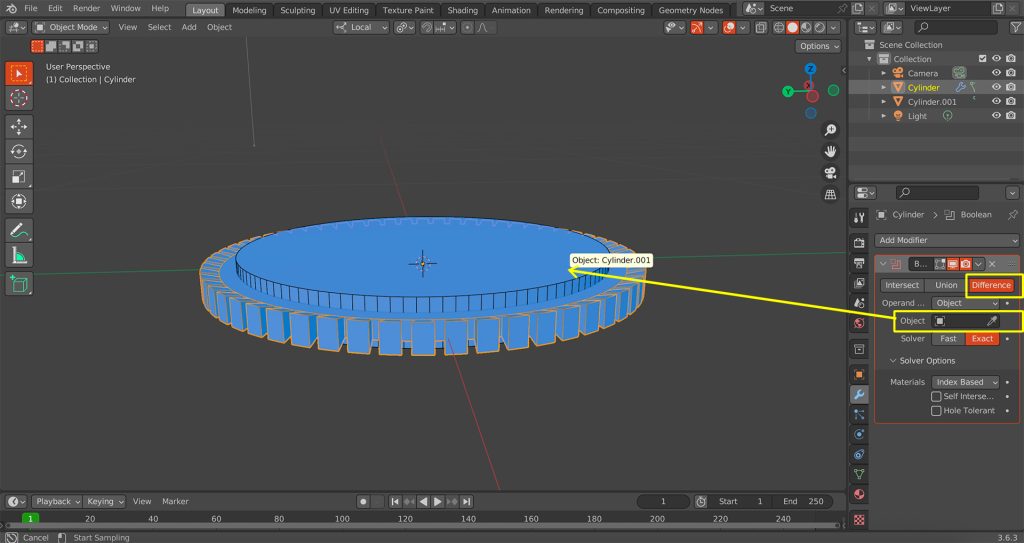Switch the solver to Fast
Image resolution: width=1024 pixels, height=543 pixels.
coord(948,338)
